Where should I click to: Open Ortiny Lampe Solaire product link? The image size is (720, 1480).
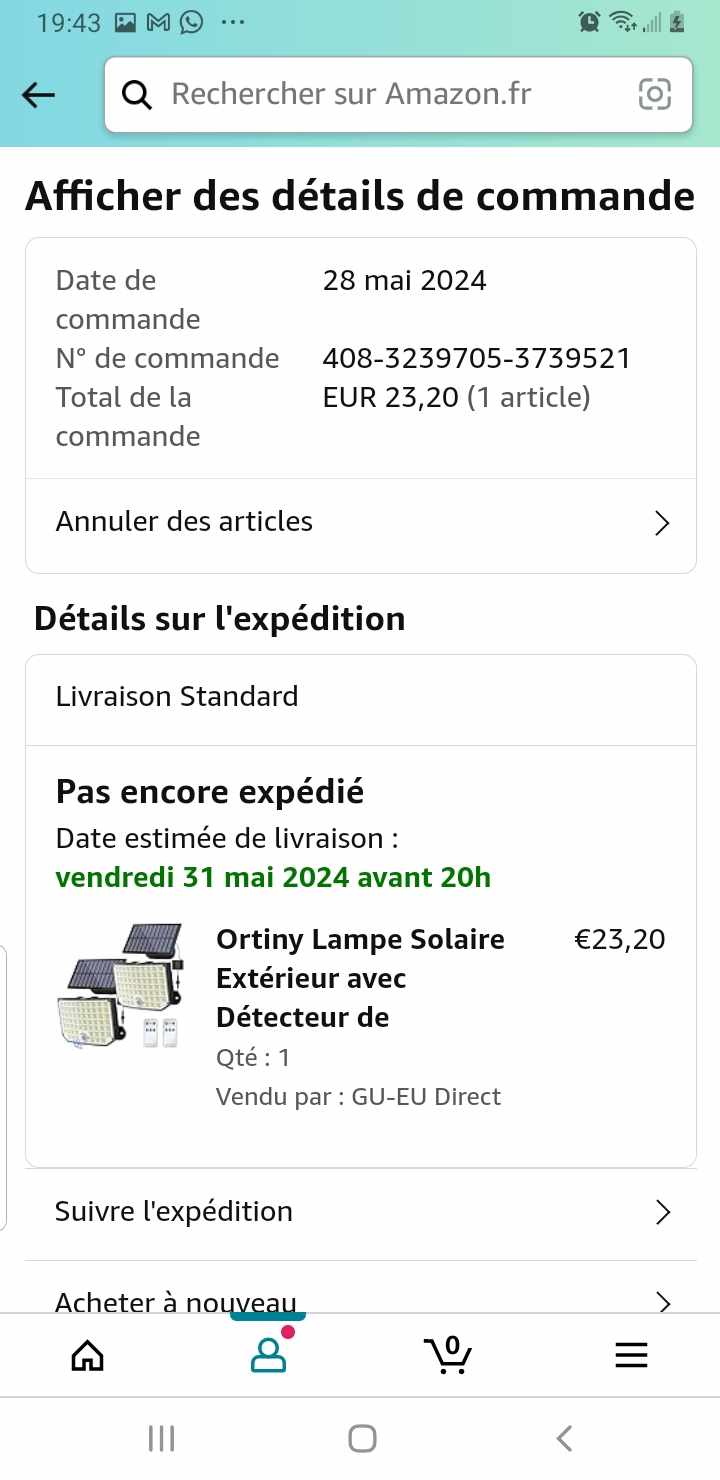[x=360, y=978]
